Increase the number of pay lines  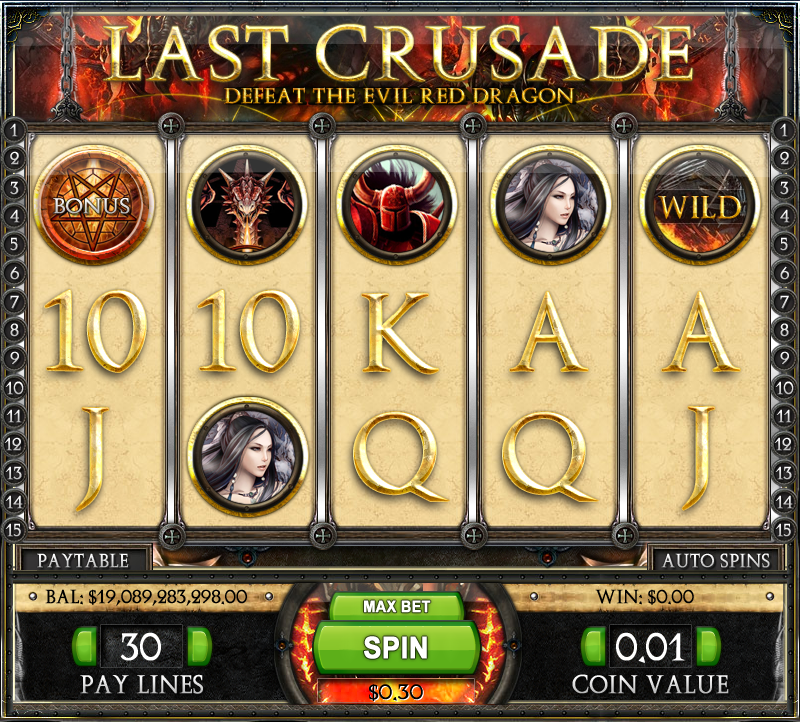pos(200,646)
